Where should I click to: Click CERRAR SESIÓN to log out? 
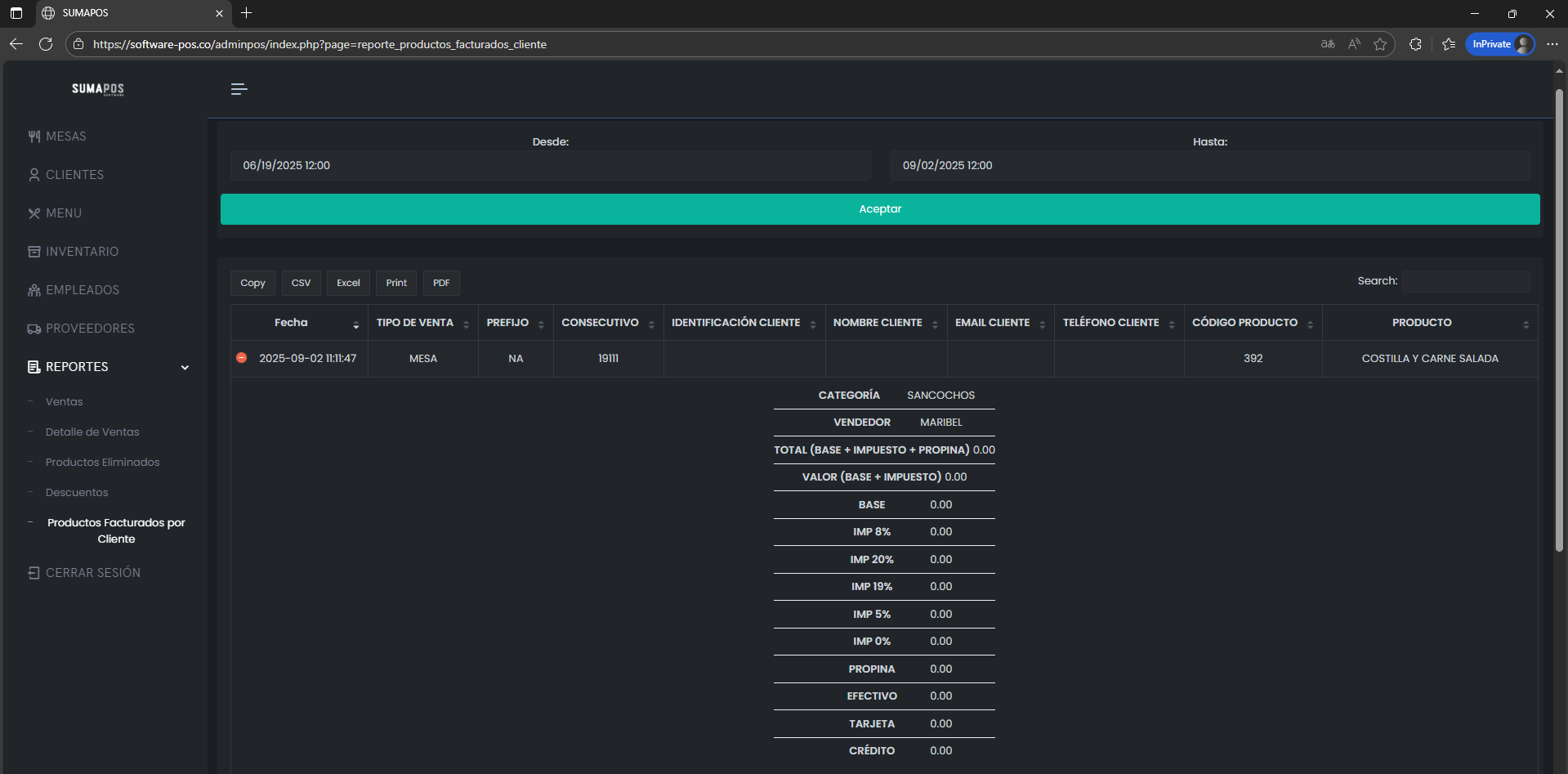[92, 573]
